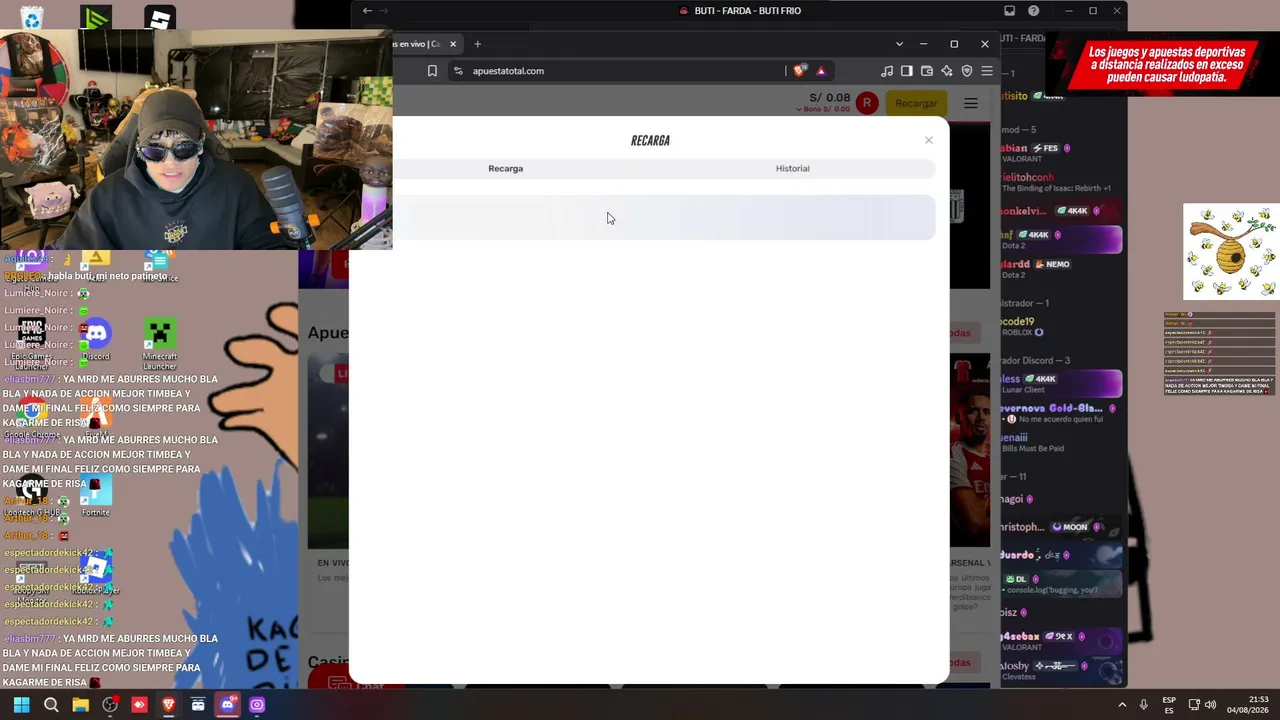Select the member with the MOON tag
The height and width of the screenshot is (720, 1280).
pos(1062,527)
